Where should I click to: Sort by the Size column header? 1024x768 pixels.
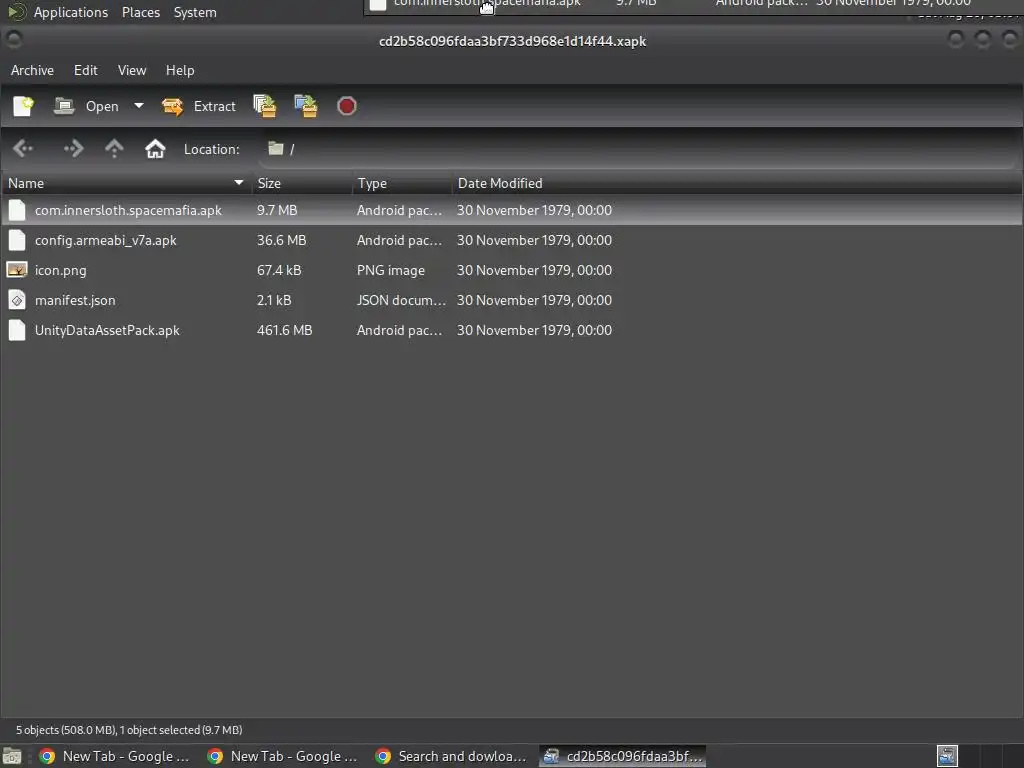tap(303, 184)
